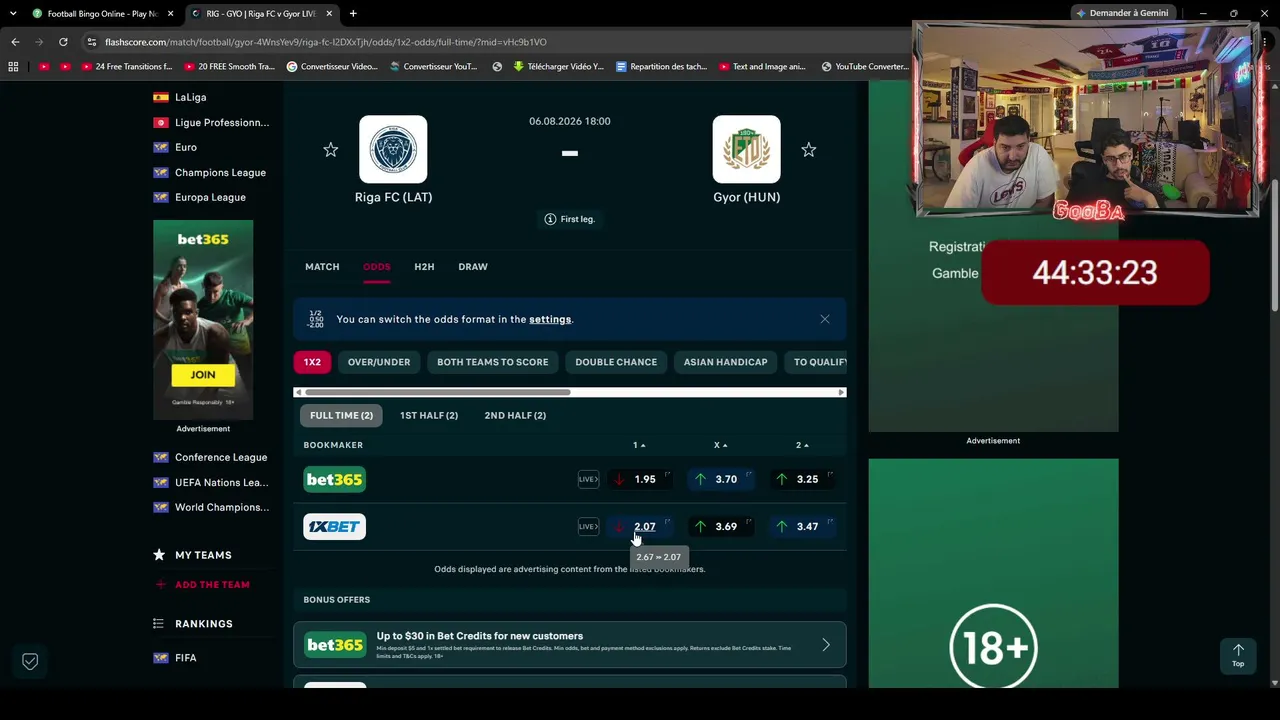Choose the FULL TIME (2) filter
The height and width of the screenshot is (720, 1280).
coord(341,415)
